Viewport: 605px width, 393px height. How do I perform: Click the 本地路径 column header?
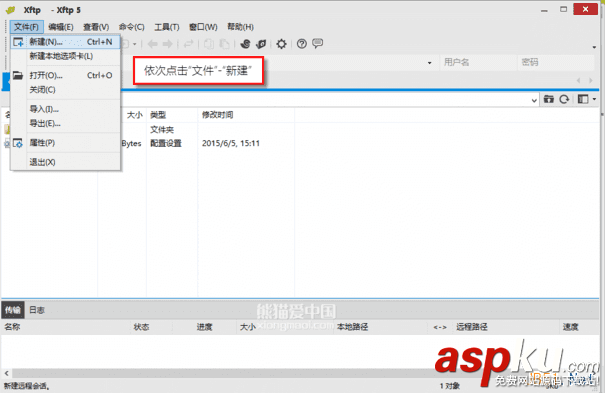point(352,327)
